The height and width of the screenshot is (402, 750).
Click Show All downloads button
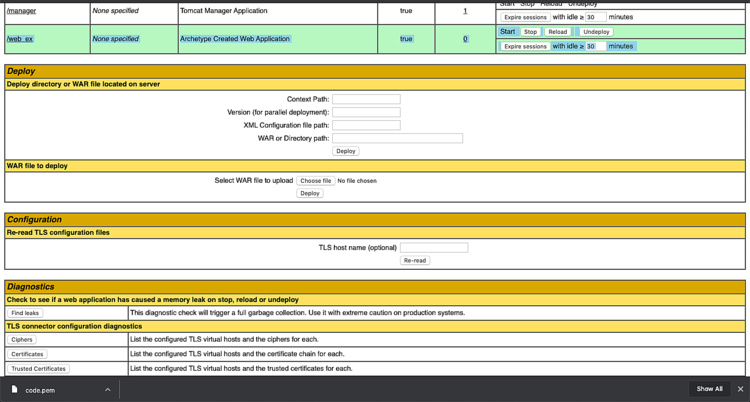click(x=709, y=389)
